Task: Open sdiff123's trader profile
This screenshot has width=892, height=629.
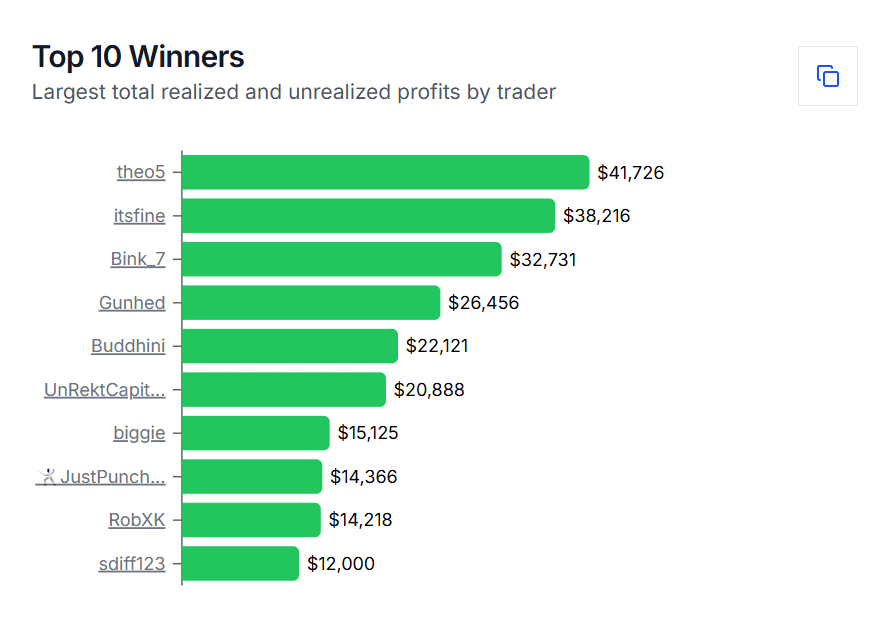Action: pyautogui.click(x=132, y=563)
